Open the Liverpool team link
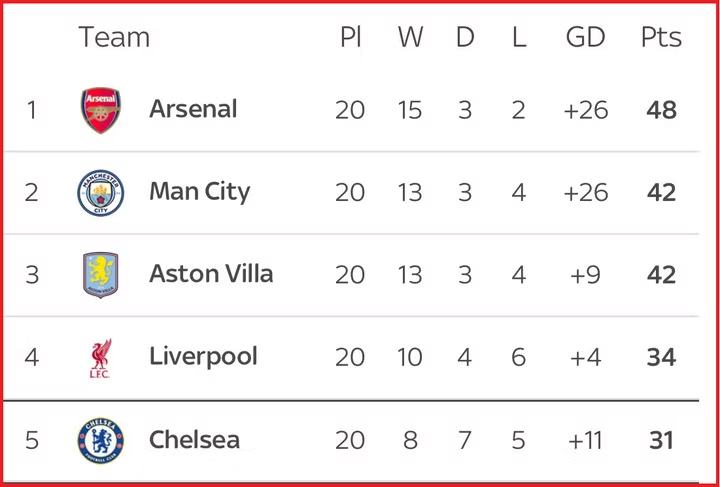 click(203, 356)
